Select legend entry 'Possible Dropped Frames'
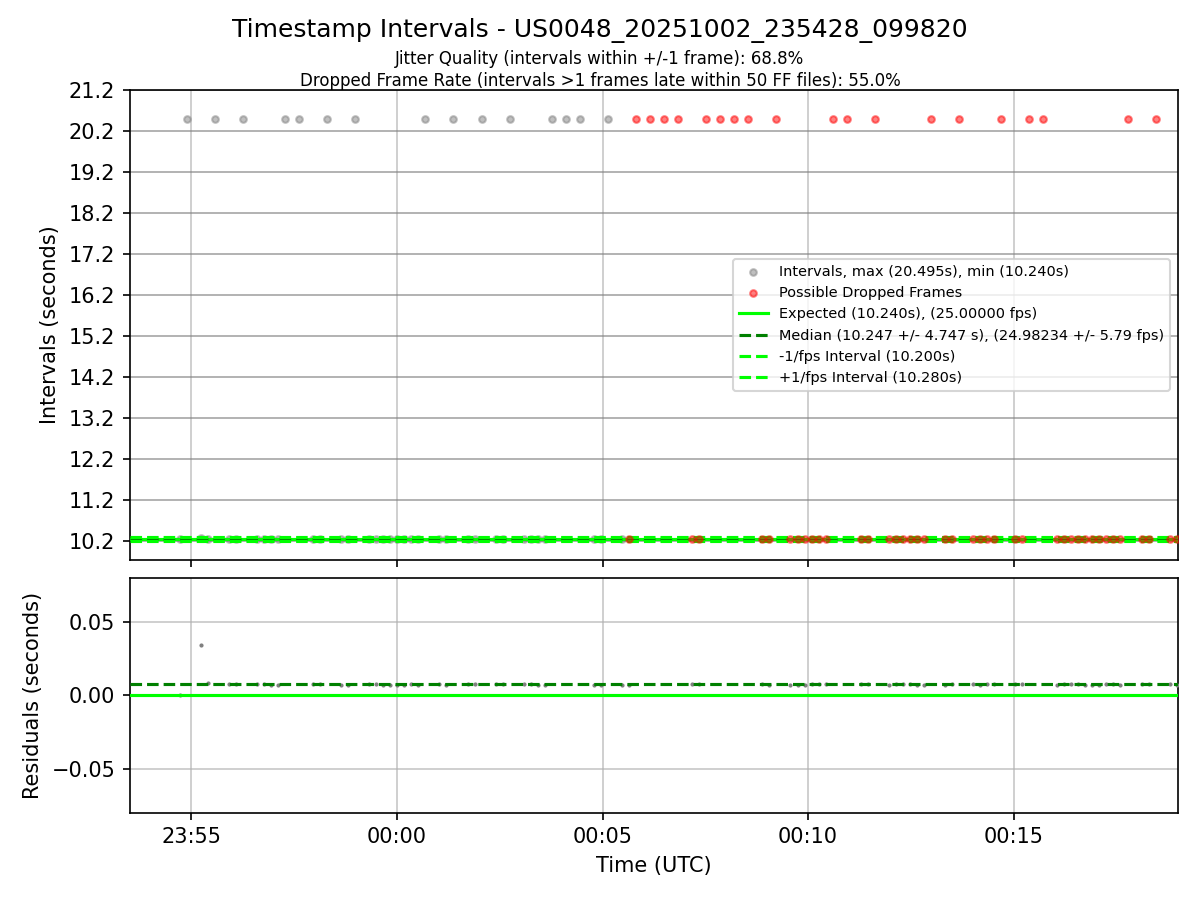The height and width of the screenshot is (900, 1200). (x=870, y=292)
